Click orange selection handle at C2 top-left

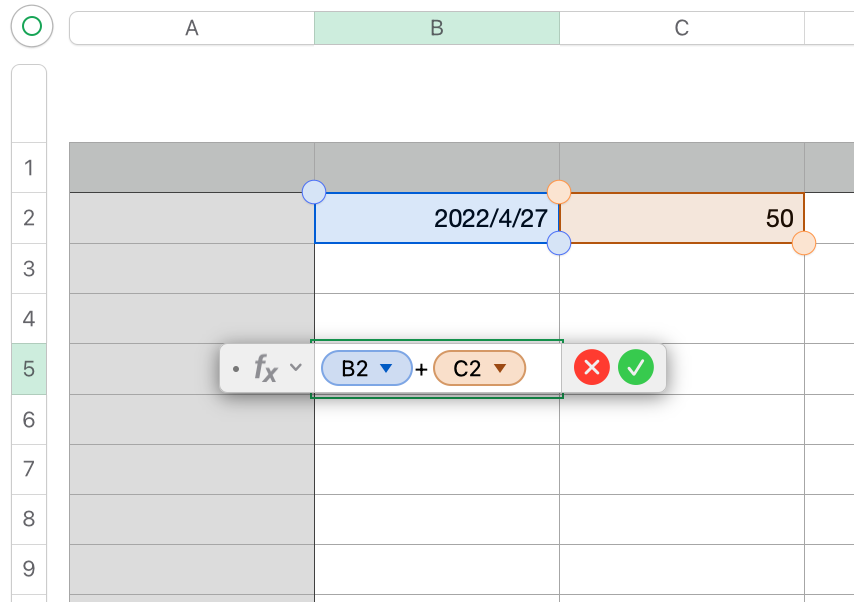coord(559,192)
